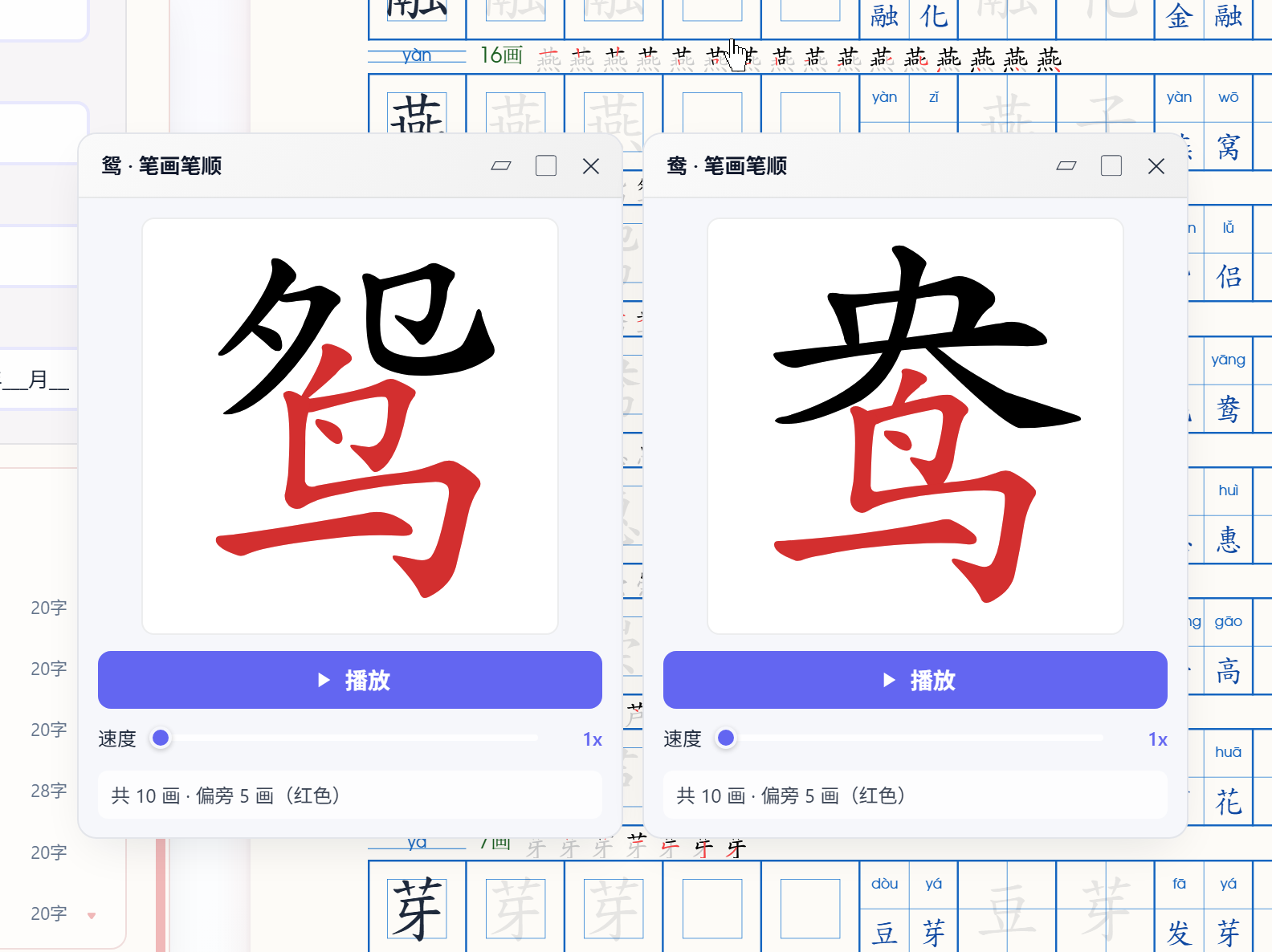Expand the red dropdown arrow beside 20字

(92, 915)
